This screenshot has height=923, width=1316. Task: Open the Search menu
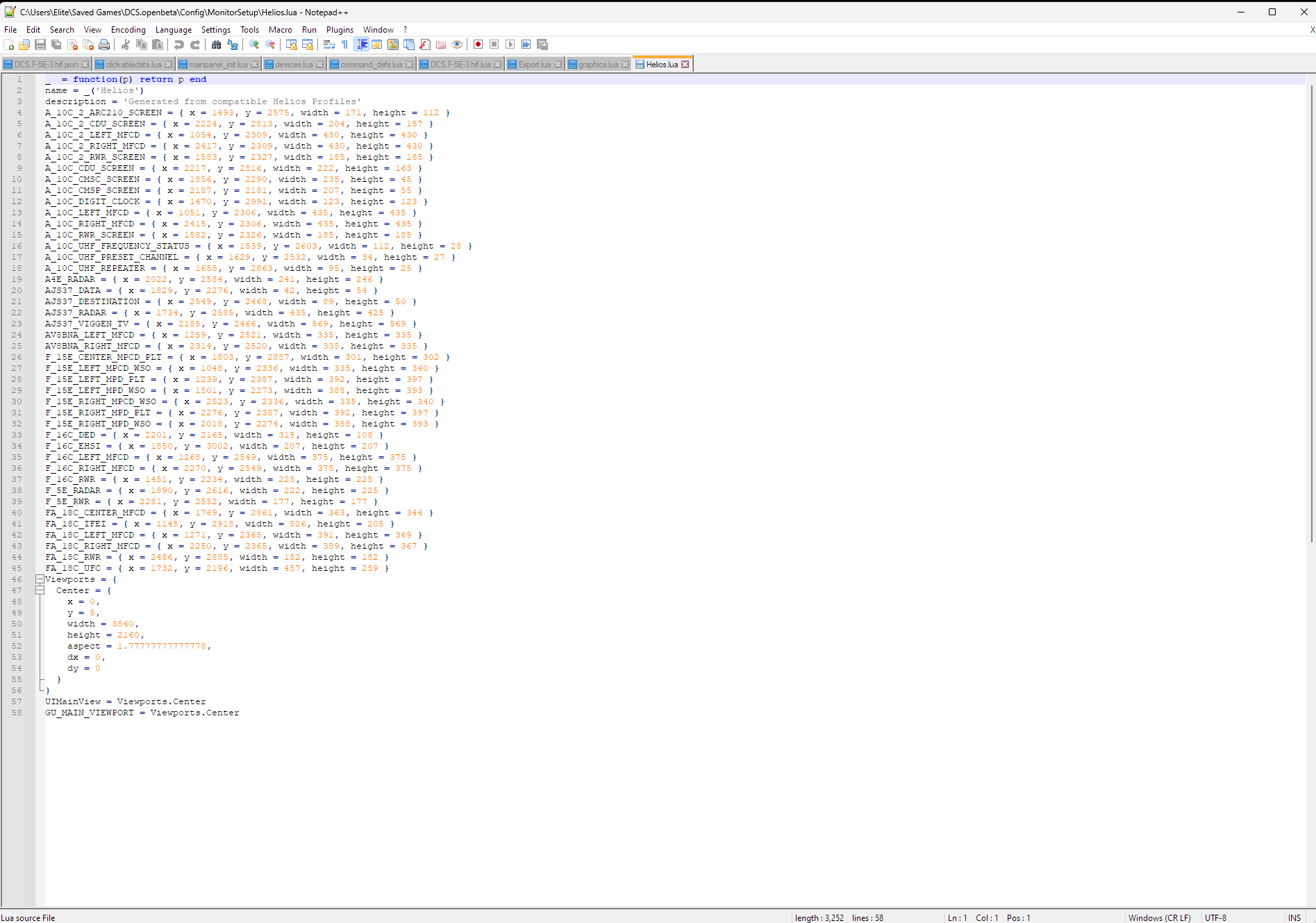(62, 30)
